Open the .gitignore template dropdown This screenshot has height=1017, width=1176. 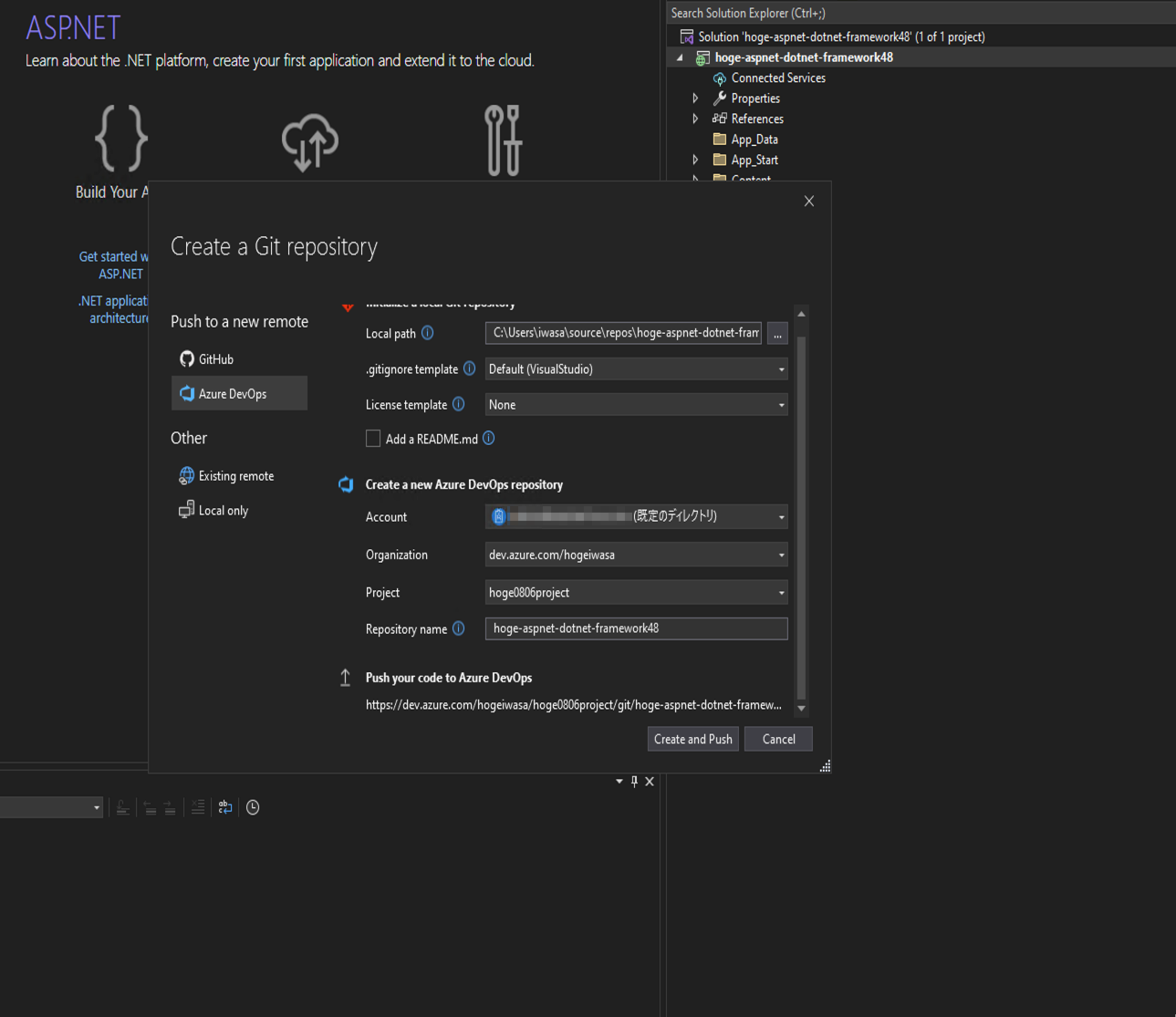click(x=636, y=368)
